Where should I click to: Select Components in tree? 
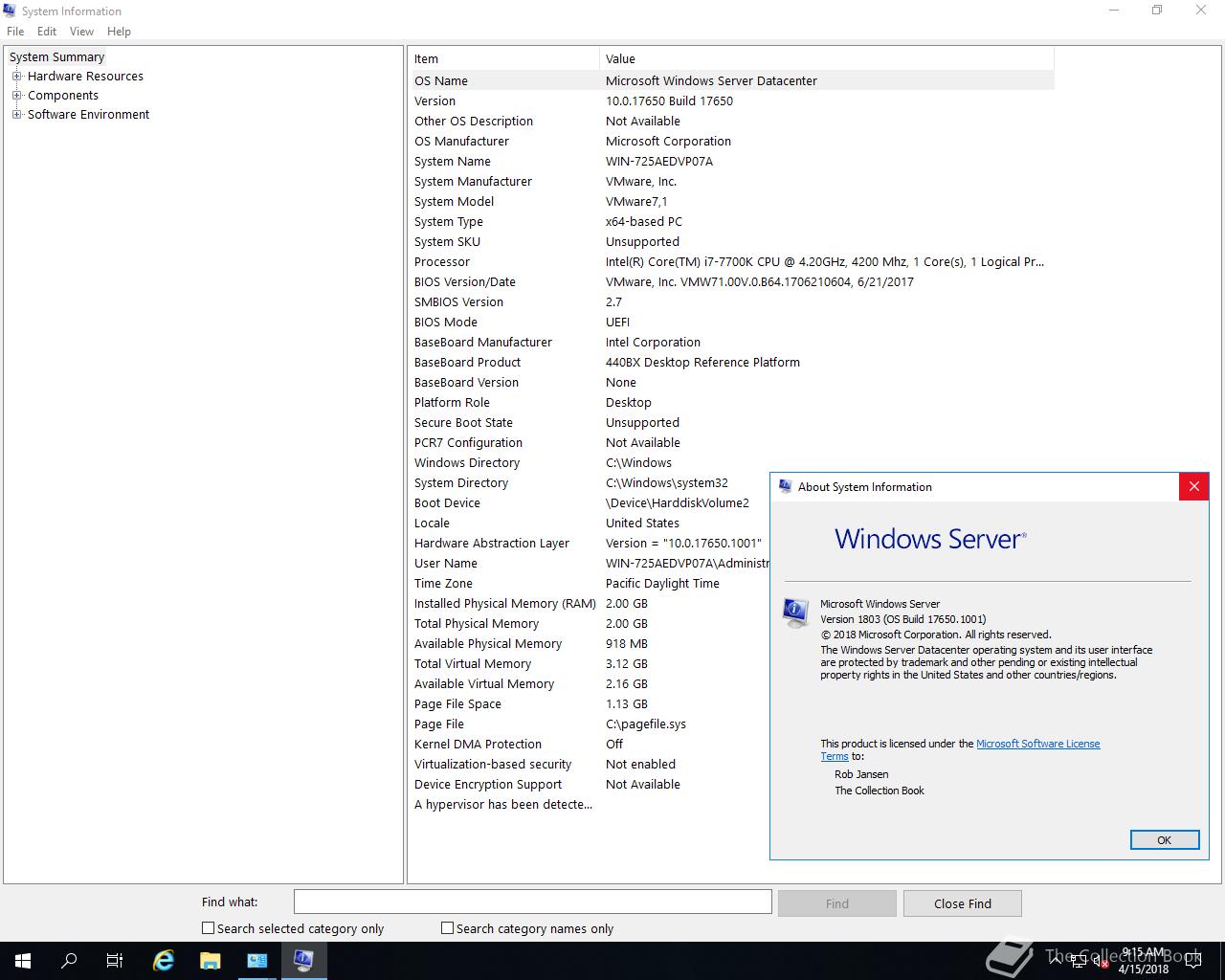(x=63, y=96)
